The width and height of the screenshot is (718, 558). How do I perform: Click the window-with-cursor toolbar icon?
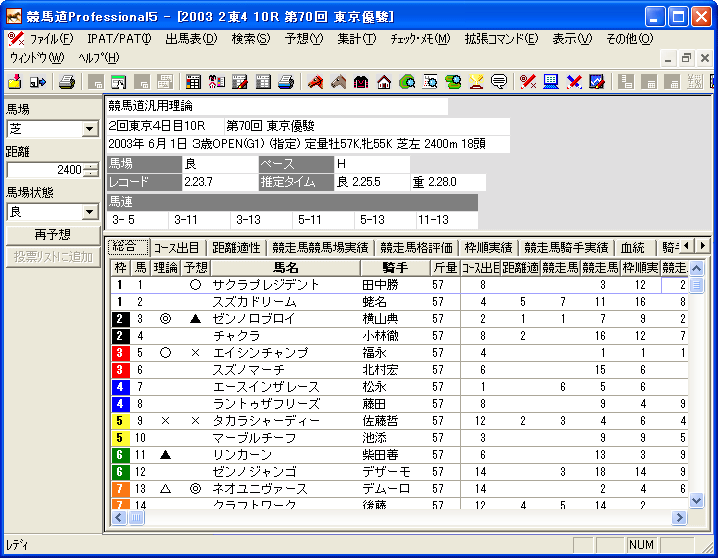point(118,82)
